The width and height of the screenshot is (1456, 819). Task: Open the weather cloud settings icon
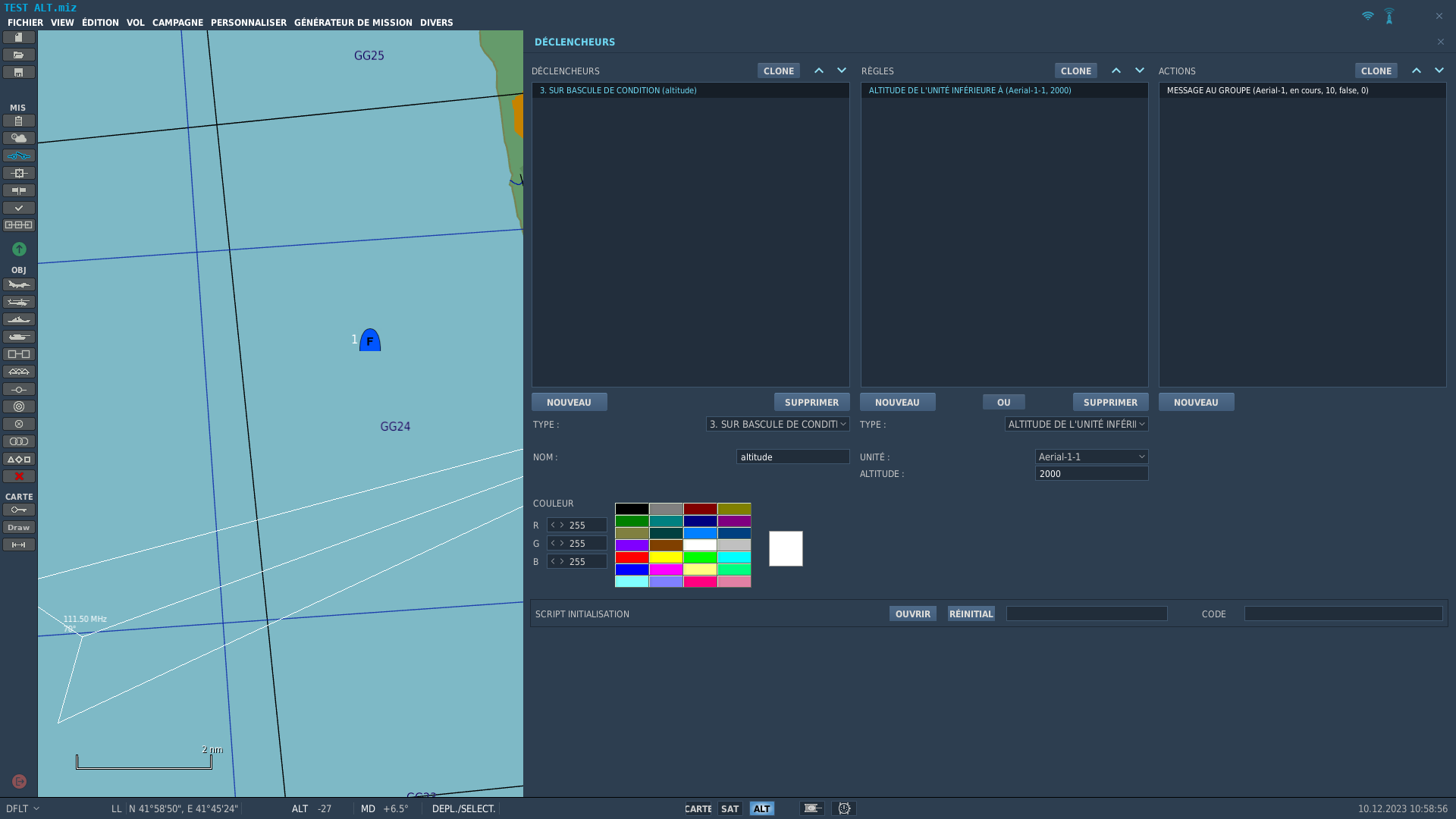coord(19,138)
